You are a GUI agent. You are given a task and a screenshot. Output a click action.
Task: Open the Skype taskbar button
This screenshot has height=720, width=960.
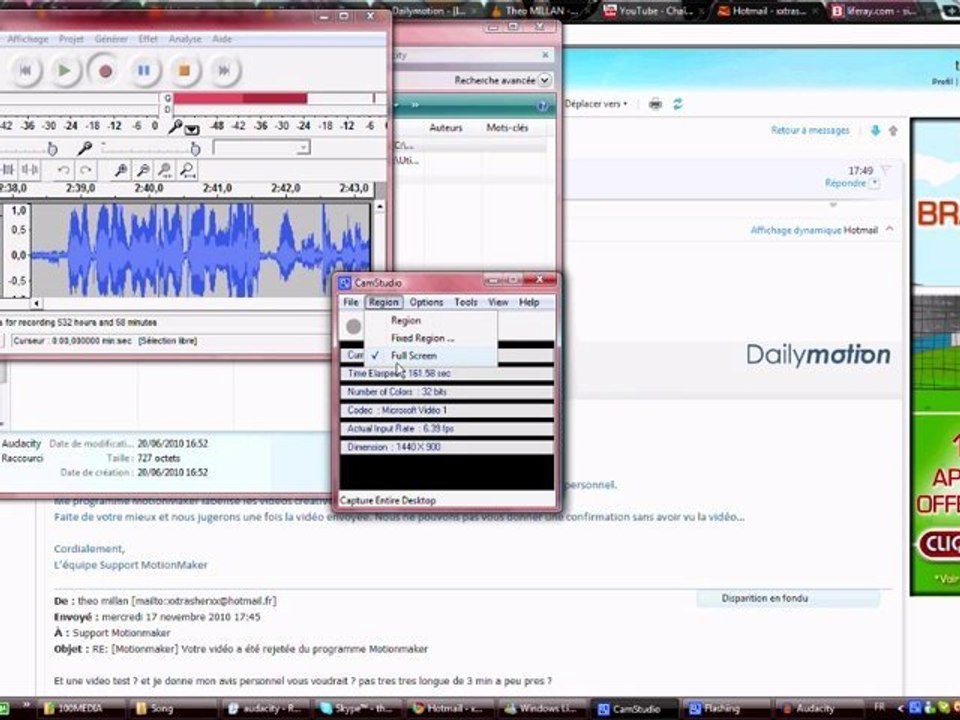tap(359, 708)
